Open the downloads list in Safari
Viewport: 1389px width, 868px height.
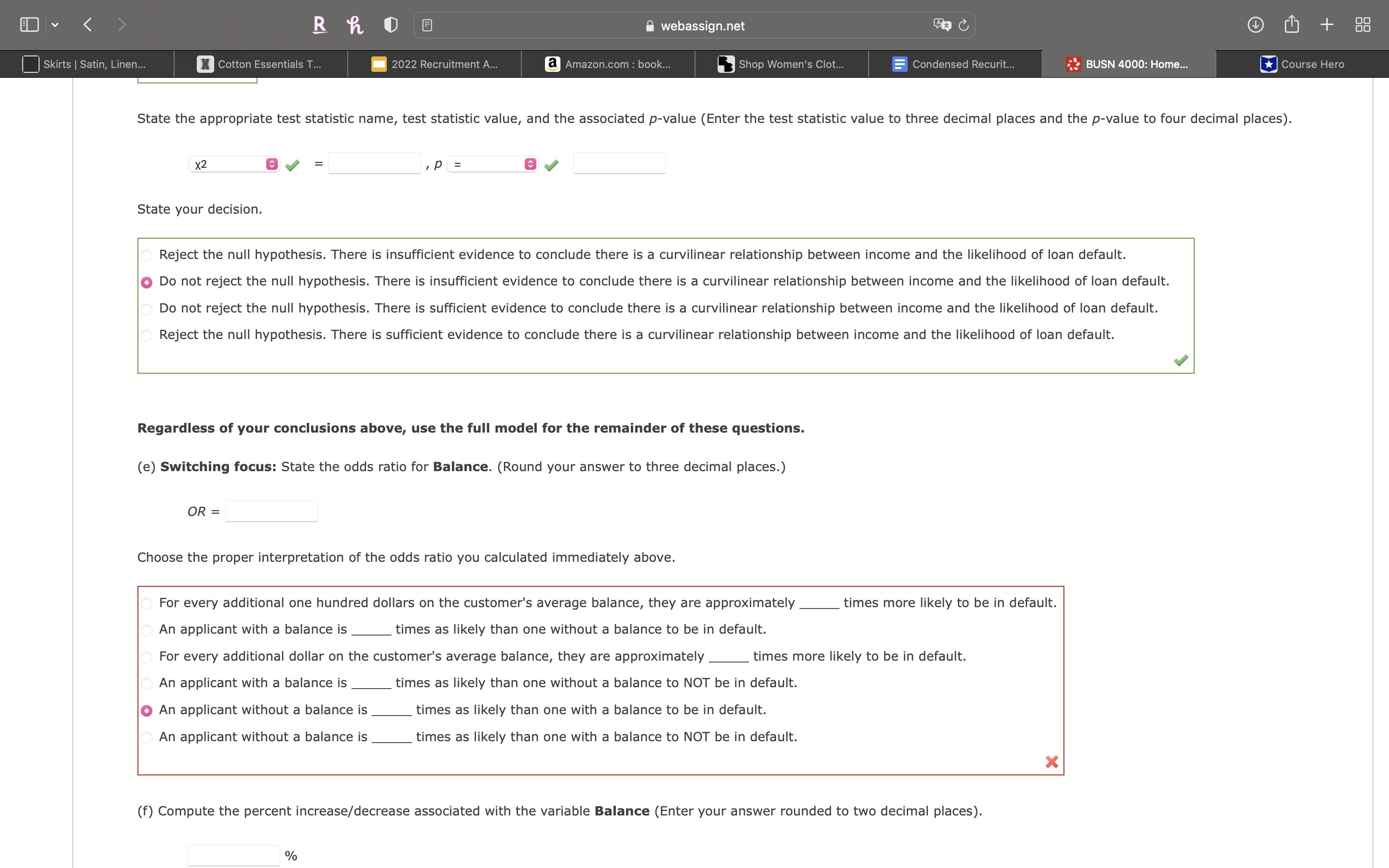(1255, 24)
